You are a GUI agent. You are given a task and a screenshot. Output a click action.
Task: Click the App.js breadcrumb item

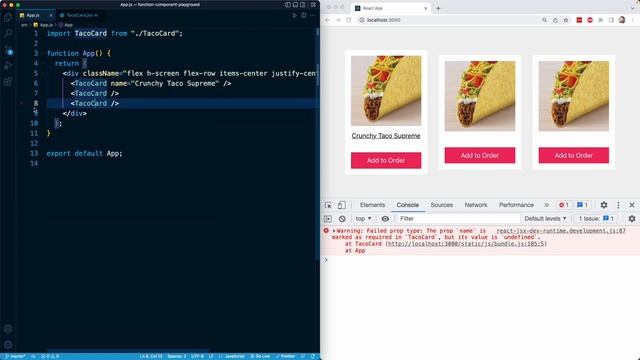[43, 25]
